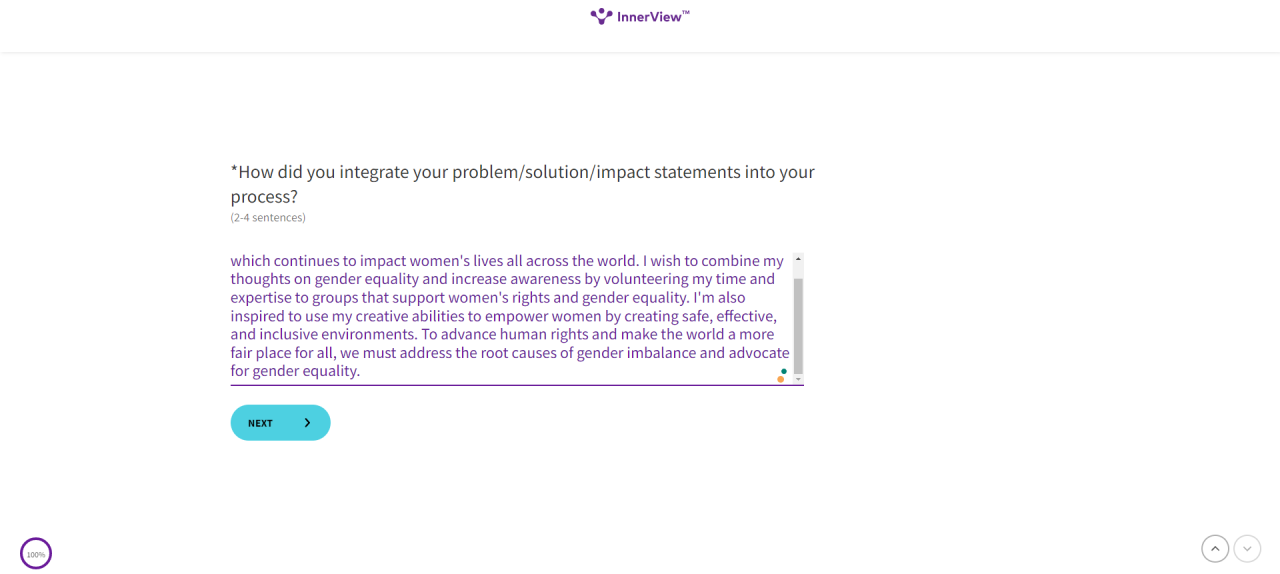Click the circled up-arrow previous question button
This screenshot has width=1280, height=574.
(x=1215, y=548)
